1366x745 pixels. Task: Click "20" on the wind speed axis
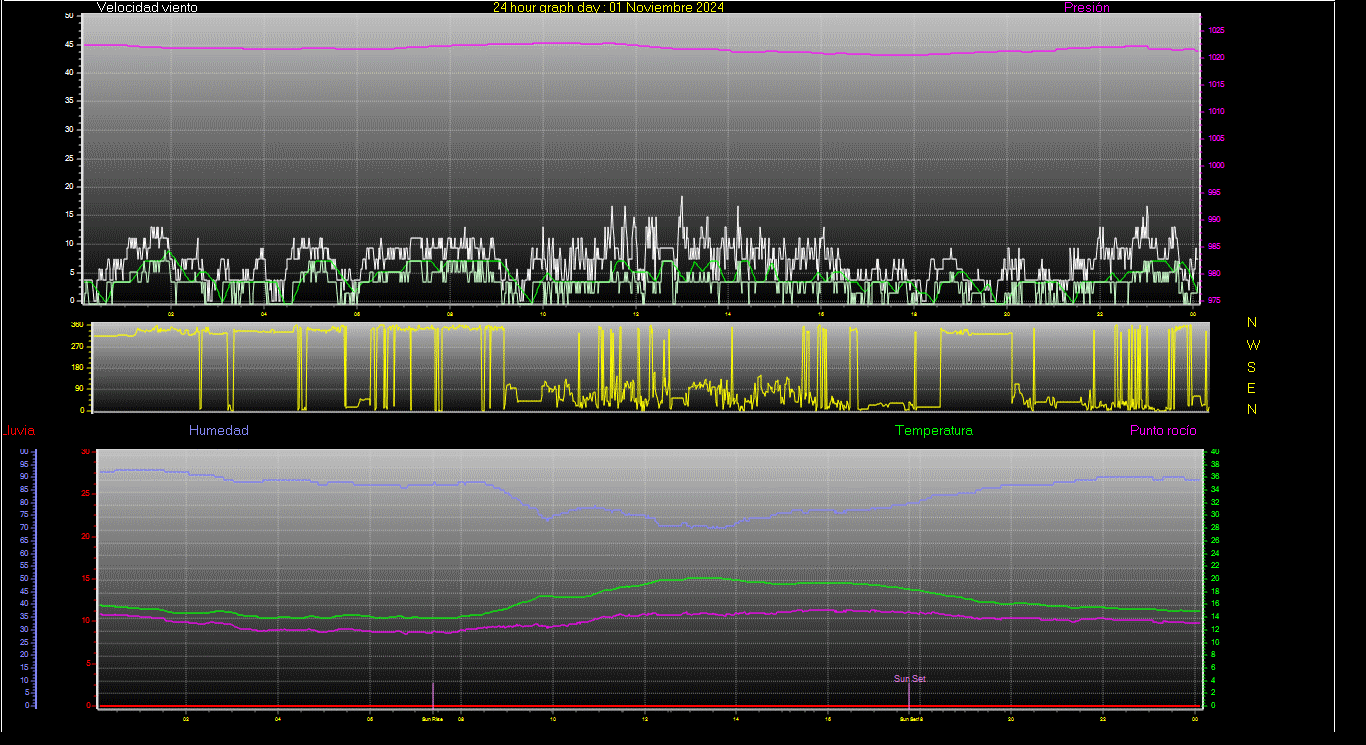(x=69, y=187)
